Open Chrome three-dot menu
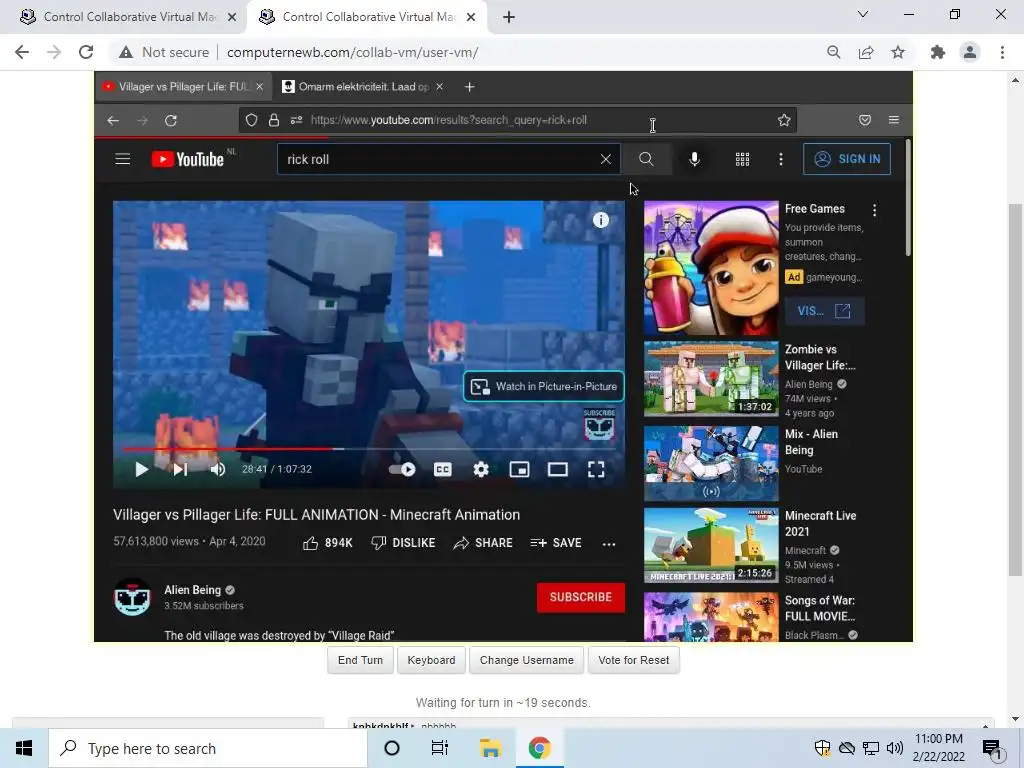The width and height of the screenshot is (1024, 768). point(1002,52)
